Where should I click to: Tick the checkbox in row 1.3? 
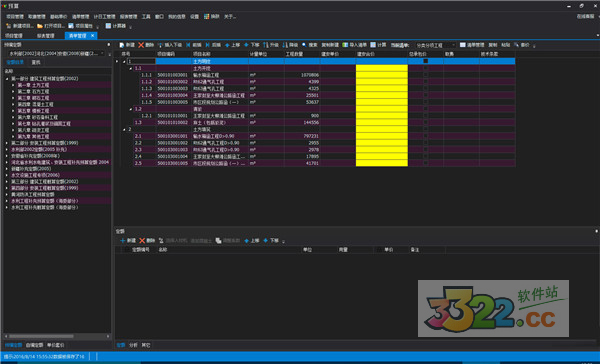pos(426,122)
